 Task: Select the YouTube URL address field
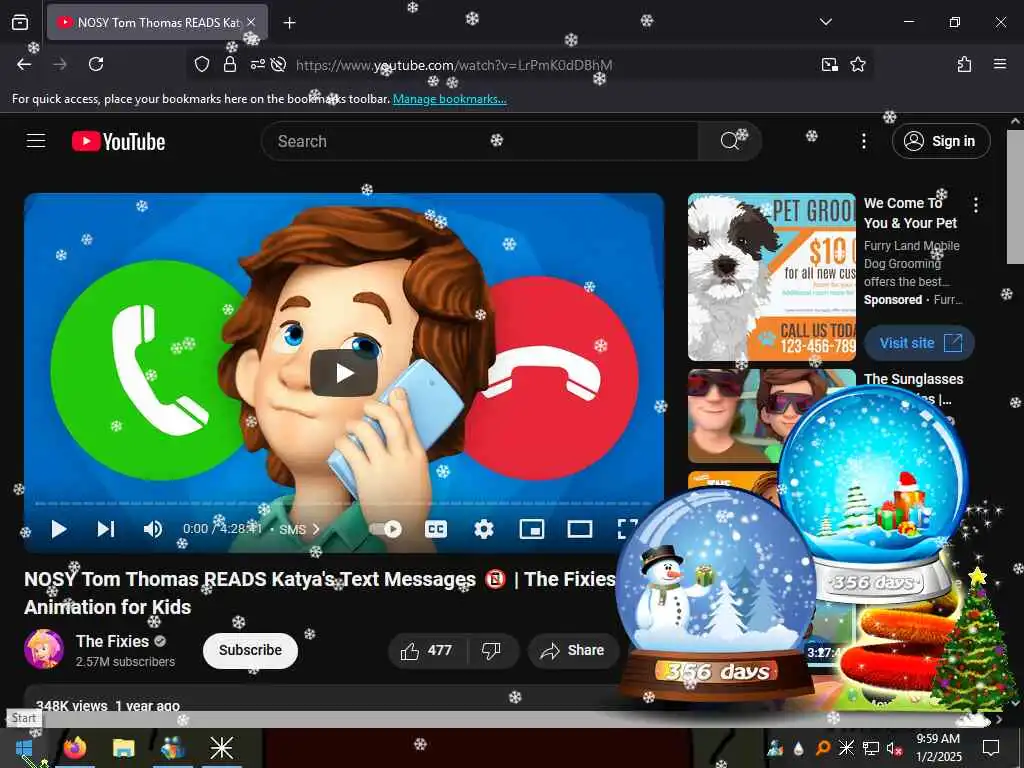[x=454, y=65]
